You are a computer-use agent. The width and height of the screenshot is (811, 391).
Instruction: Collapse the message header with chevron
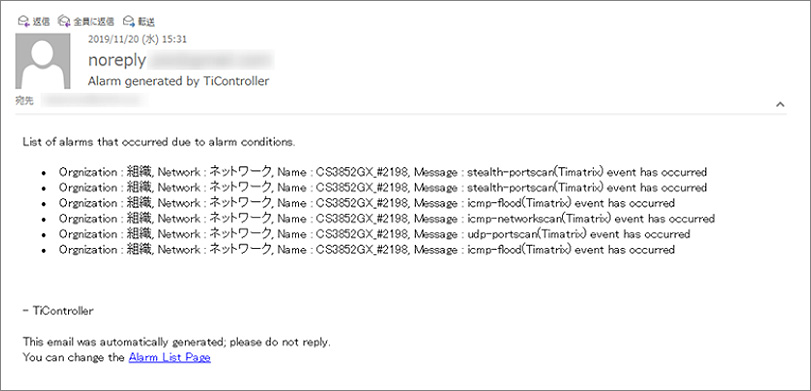[x=780, y=104]
